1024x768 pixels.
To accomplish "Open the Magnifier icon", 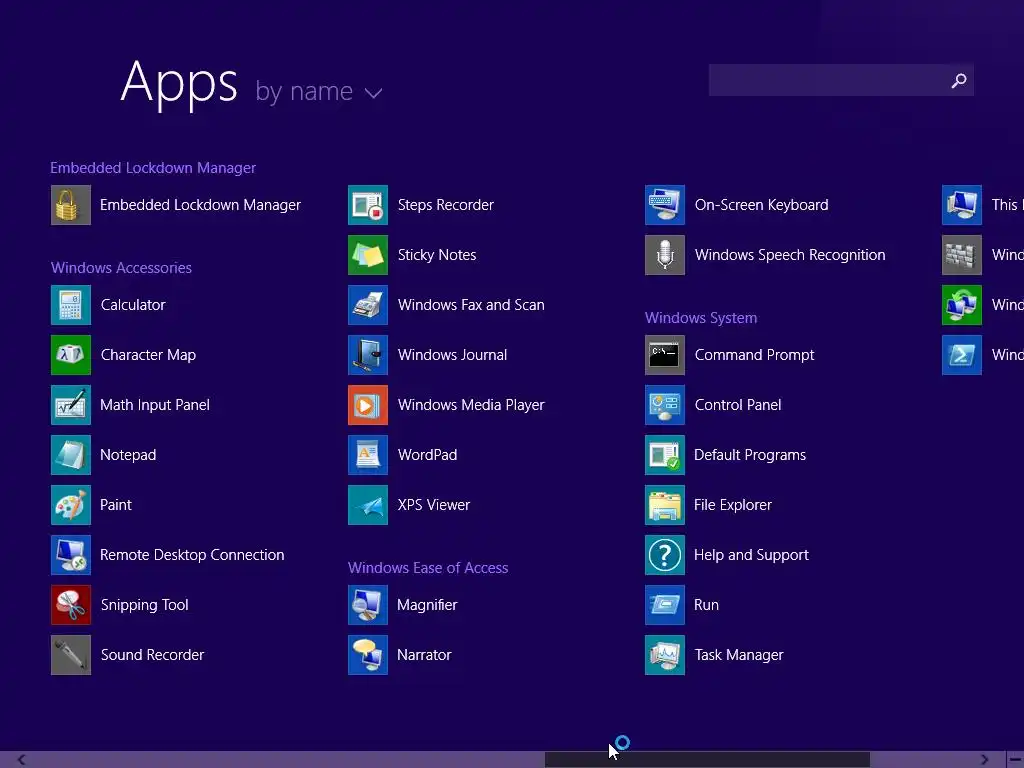I will [368, 605].
